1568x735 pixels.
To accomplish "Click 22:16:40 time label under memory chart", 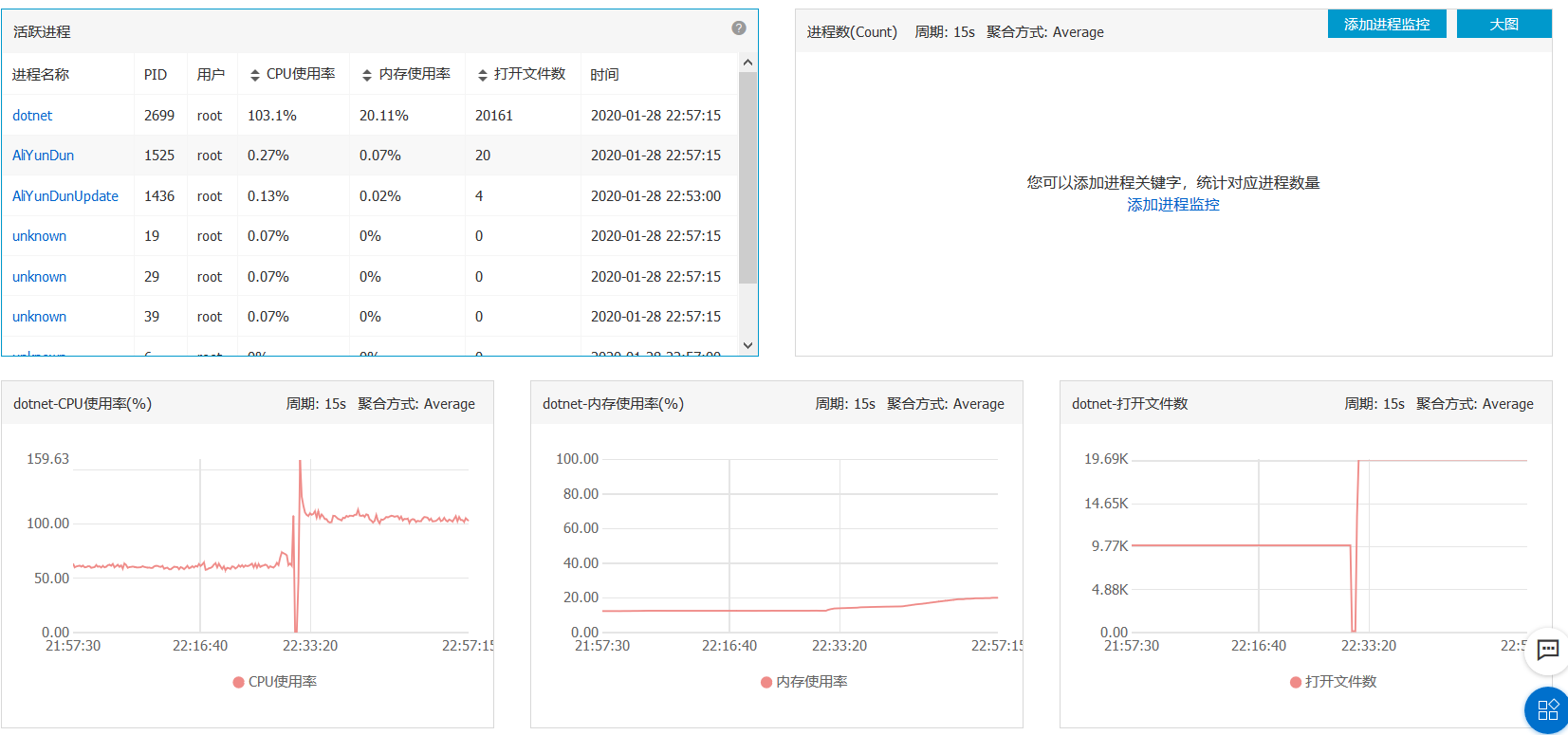I will click(729, 646).
